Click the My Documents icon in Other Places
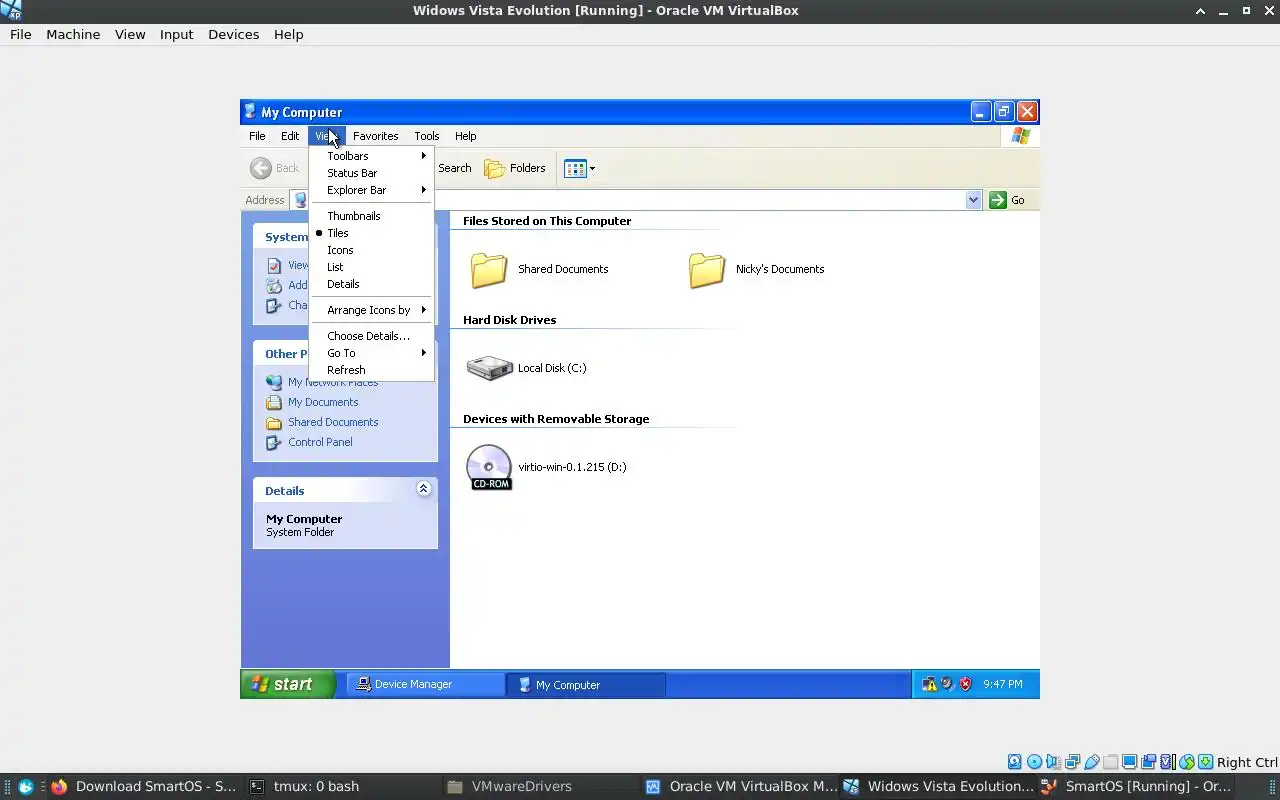This screenshot has width=1280, height=800. pos(274,402)
